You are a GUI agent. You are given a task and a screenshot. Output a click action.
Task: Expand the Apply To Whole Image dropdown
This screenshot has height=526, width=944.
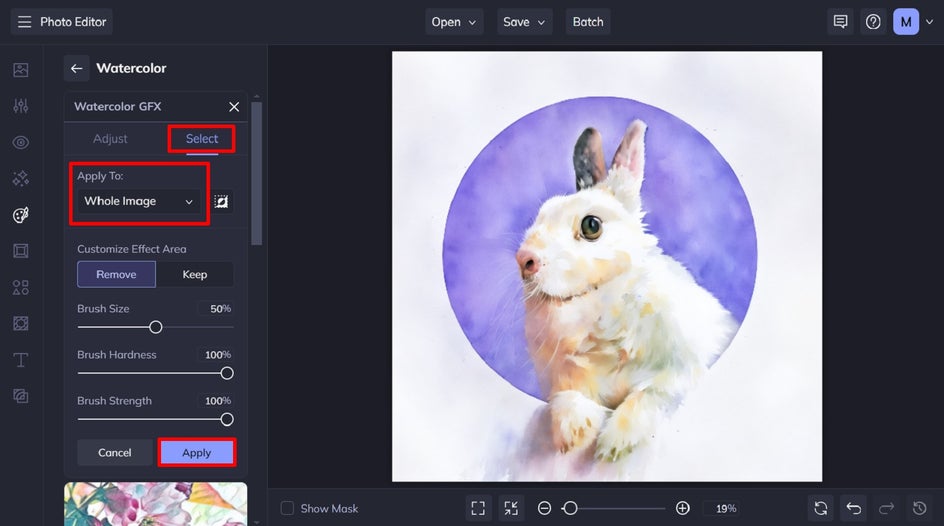point(139,202)
